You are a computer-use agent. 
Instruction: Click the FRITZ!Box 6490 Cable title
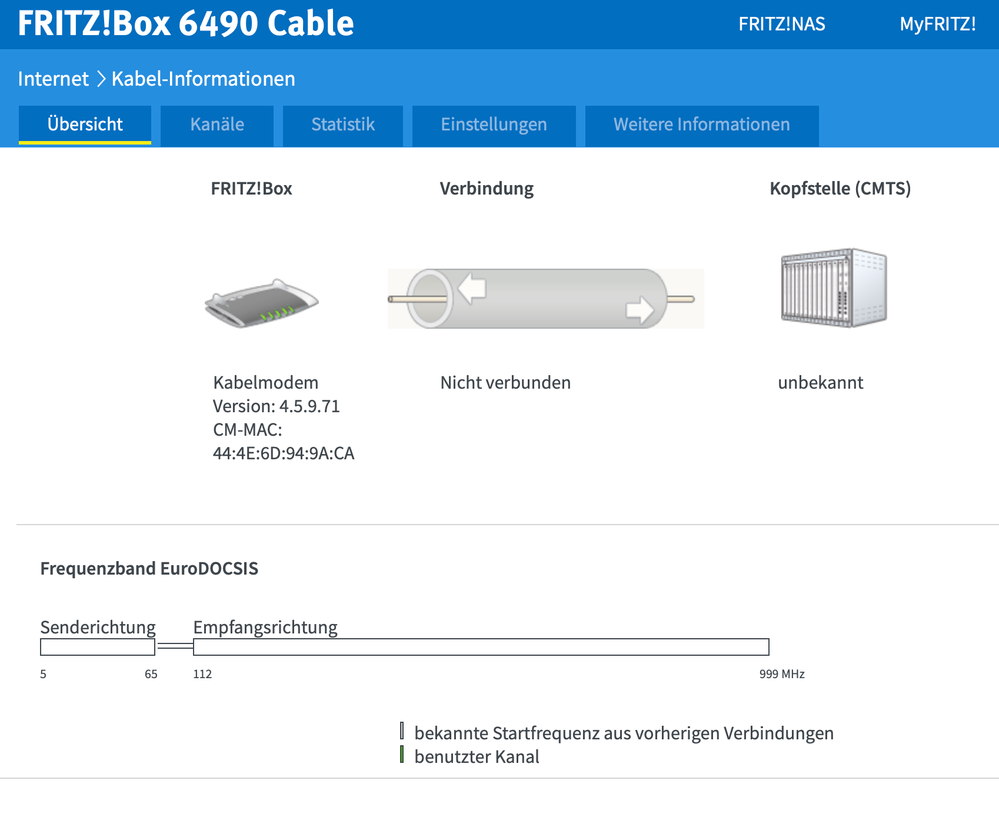coord(185,24)
